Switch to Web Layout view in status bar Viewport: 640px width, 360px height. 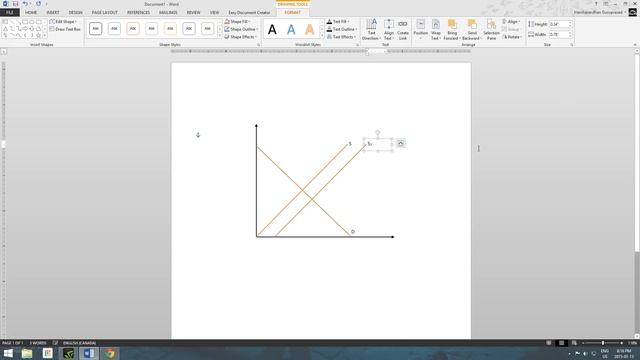click(574, 343)
